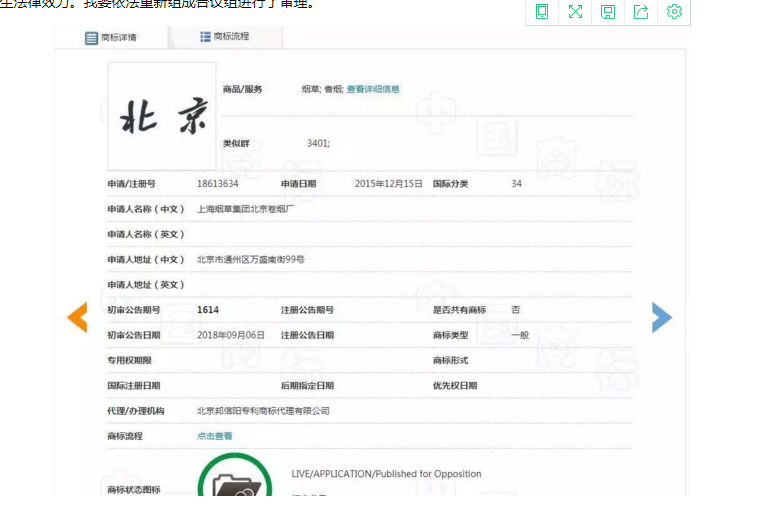Click the 类似群 label
This screenshot has width=769, height=505.
pyautogui.click(x=236, y=143)
